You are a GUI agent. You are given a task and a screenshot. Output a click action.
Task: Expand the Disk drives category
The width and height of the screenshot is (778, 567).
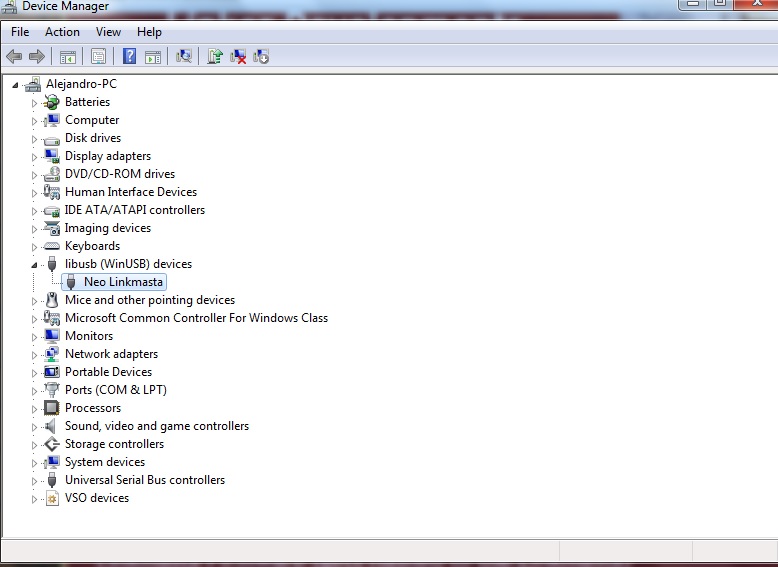[x=34, y=139]
